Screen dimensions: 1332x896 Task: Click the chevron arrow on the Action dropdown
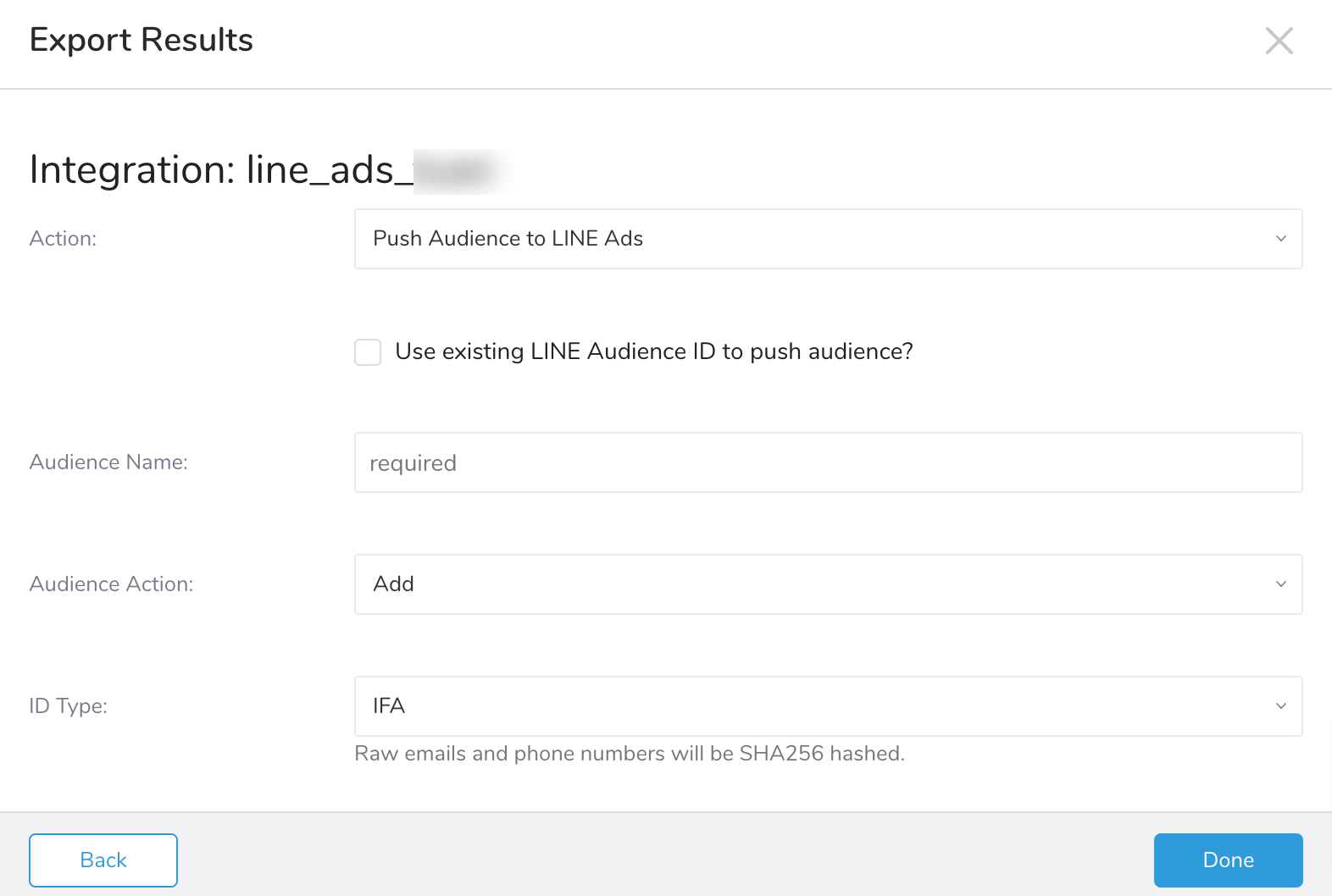tap(1280, 239)
